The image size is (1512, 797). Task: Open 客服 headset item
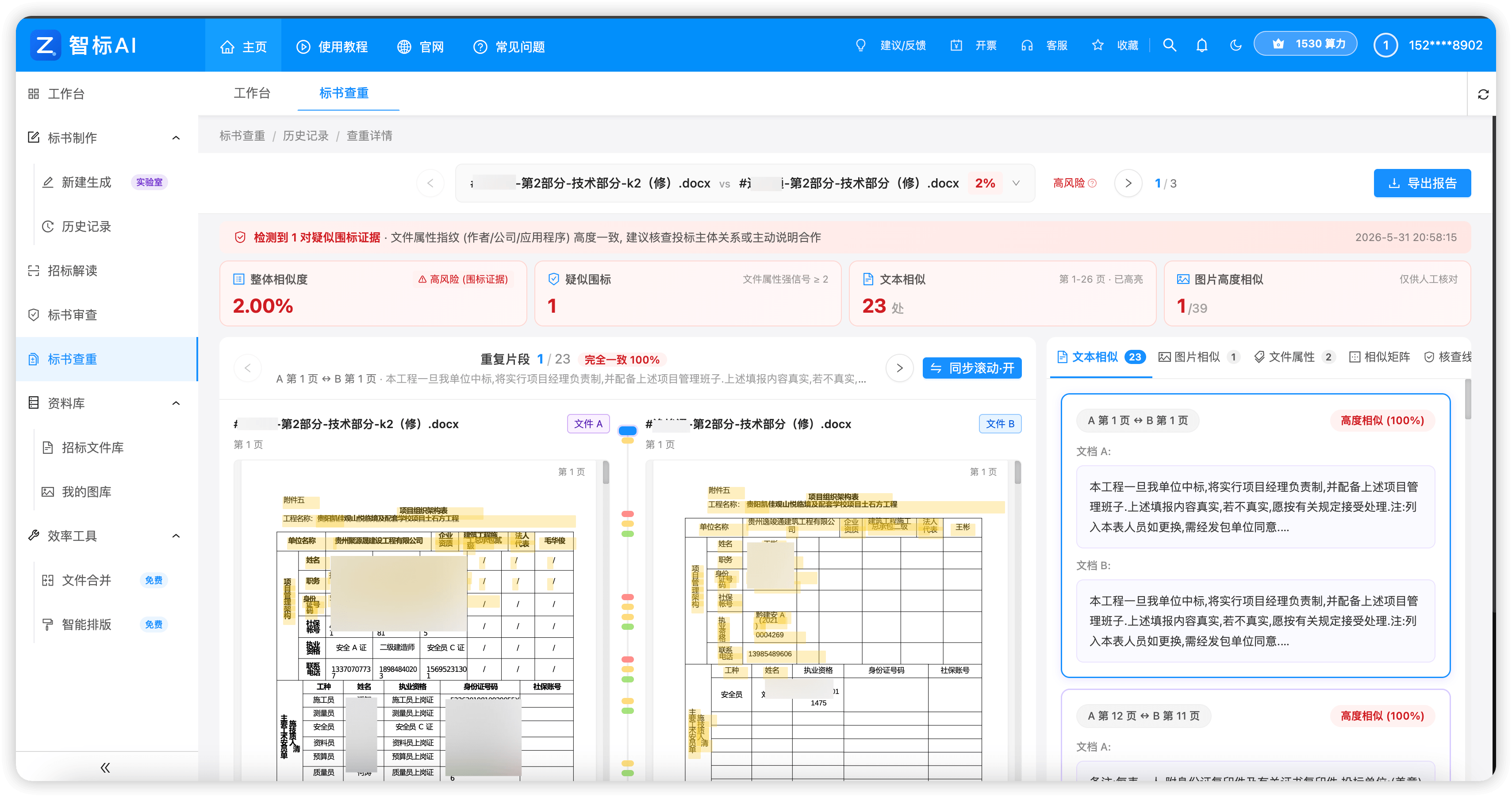coord(1044,45)
